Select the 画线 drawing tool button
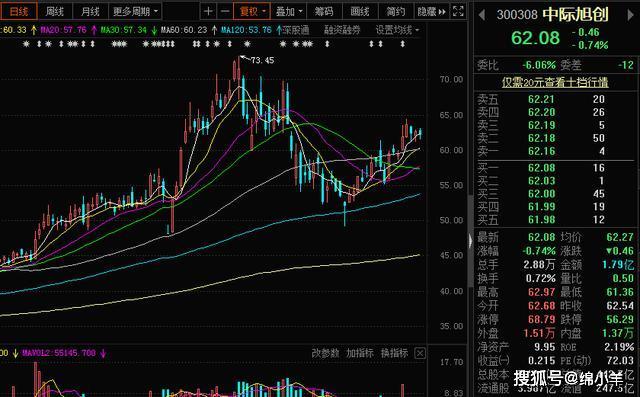This screenshot has height=397, width=640. [x=360, y=11]
